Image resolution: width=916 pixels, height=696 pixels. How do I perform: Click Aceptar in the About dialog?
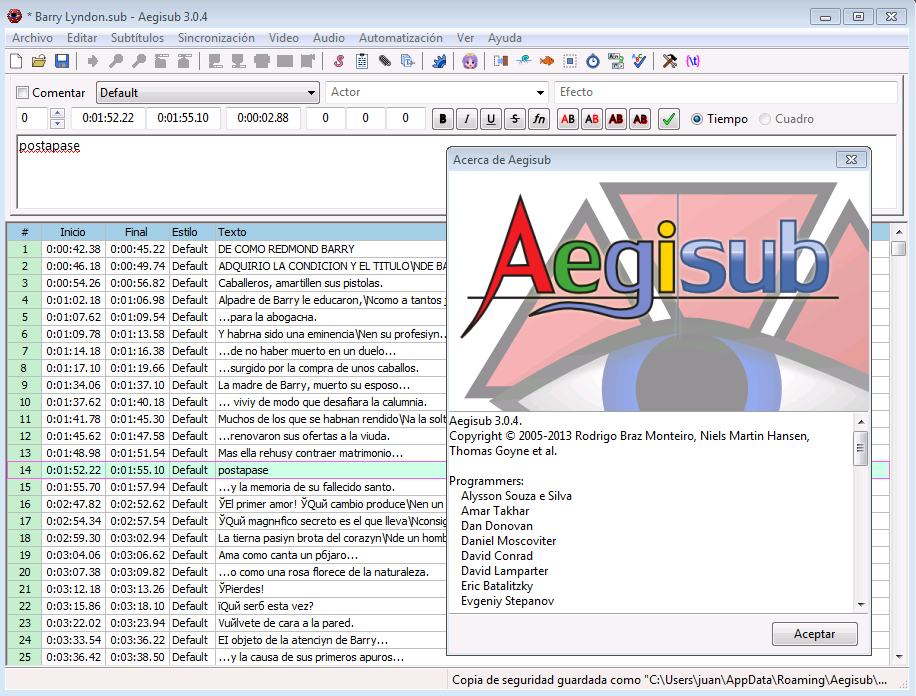[814, 634]
